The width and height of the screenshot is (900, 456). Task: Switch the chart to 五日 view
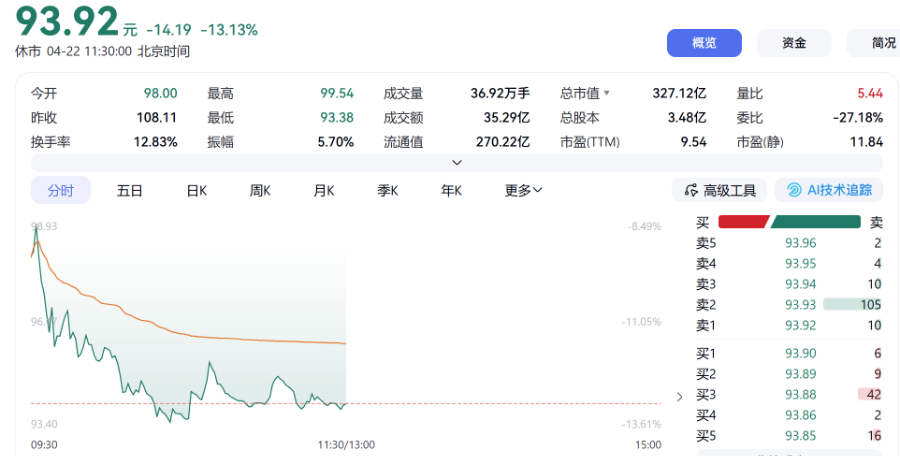click(x=129, y=190)
